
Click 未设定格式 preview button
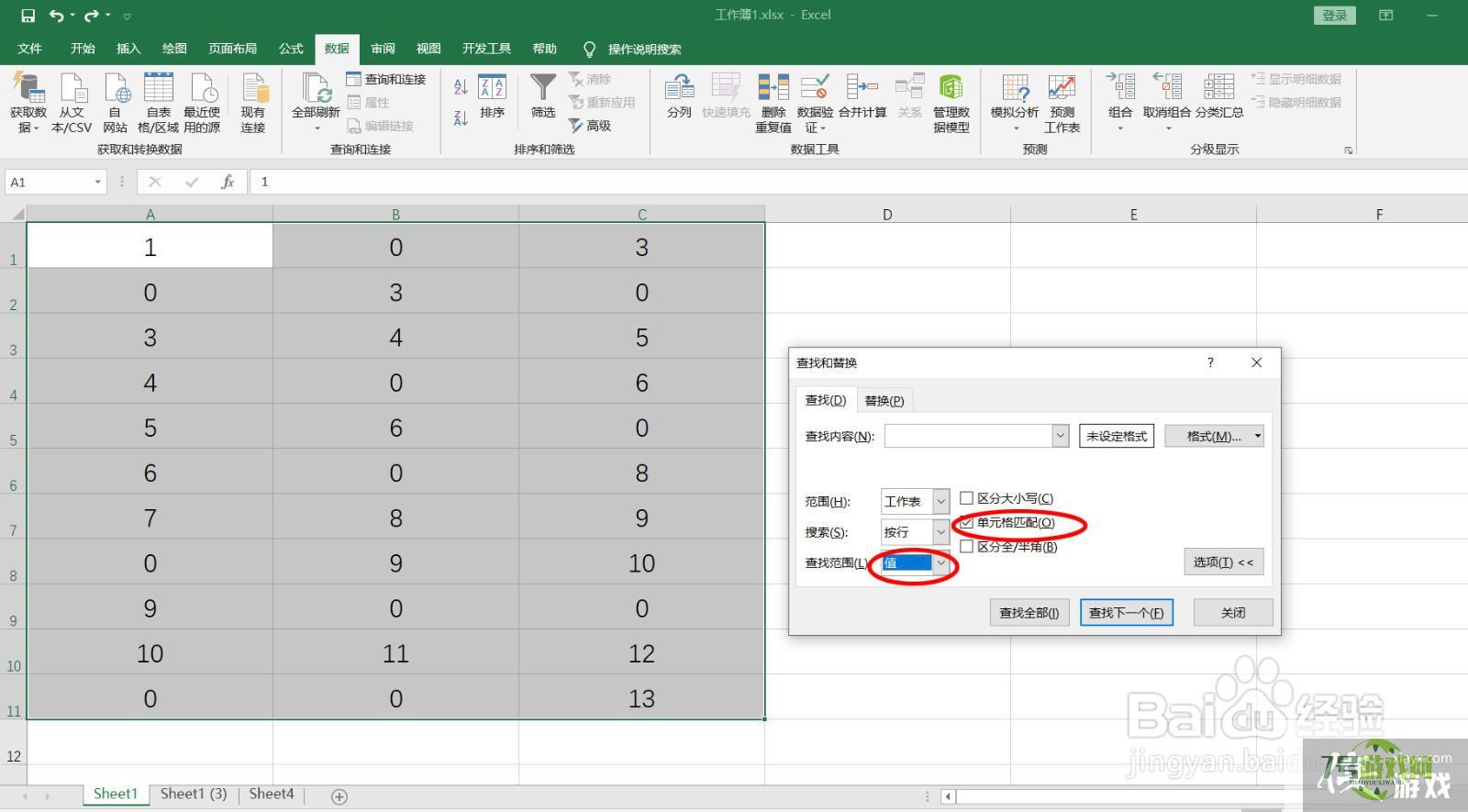(1117, 436)
